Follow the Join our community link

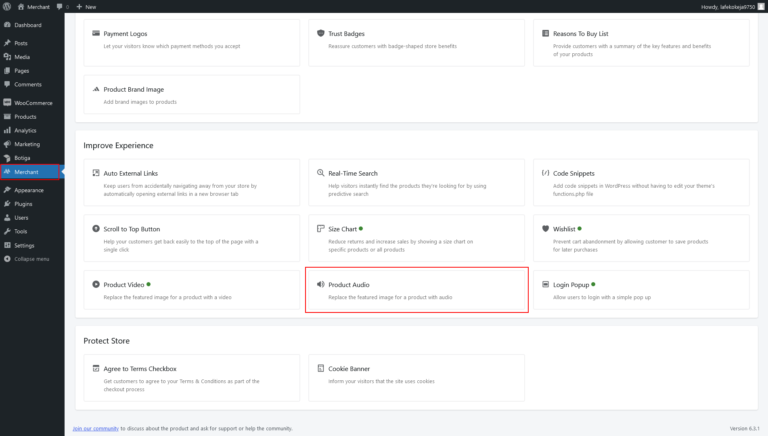[x=96, y=429]
